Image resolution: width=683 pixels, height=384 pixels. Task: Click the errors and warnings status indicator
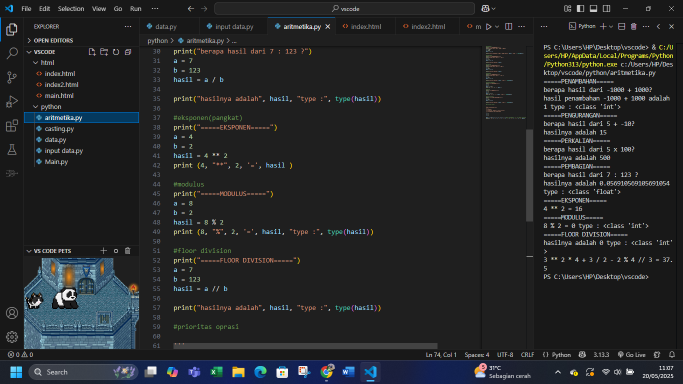20,354
